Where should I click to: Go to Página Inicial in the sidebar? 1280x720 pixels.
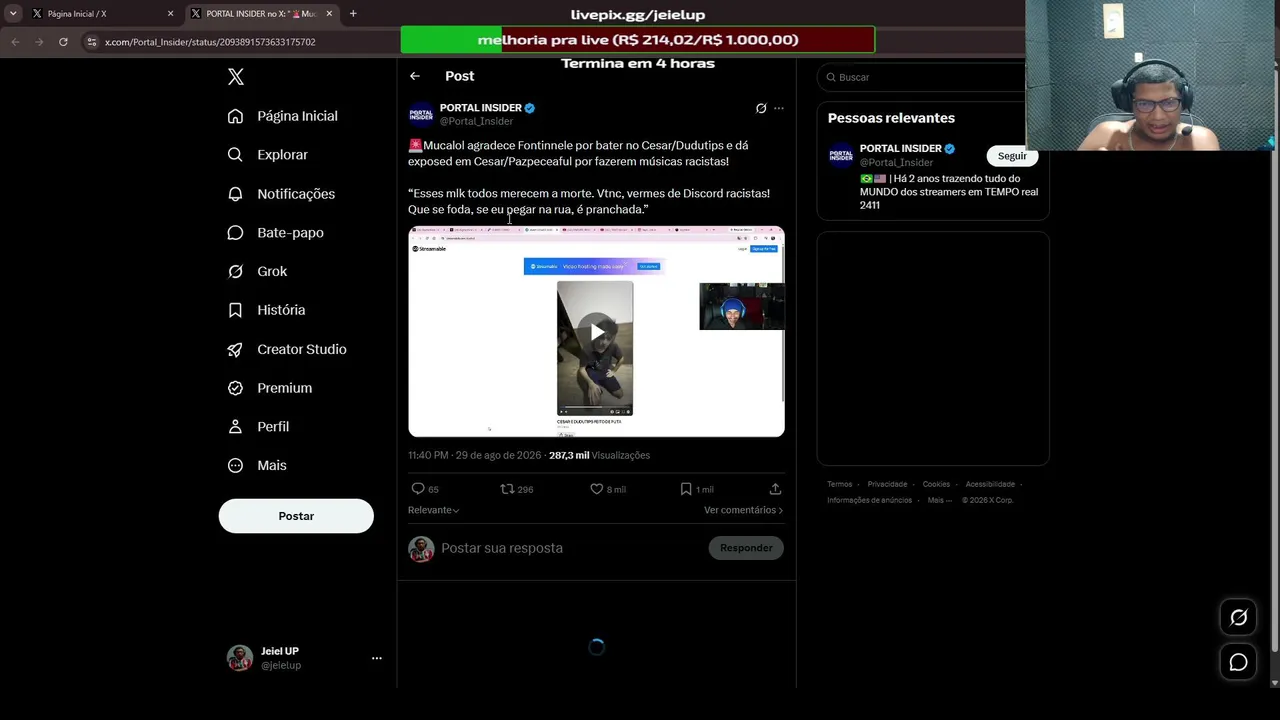283,116
